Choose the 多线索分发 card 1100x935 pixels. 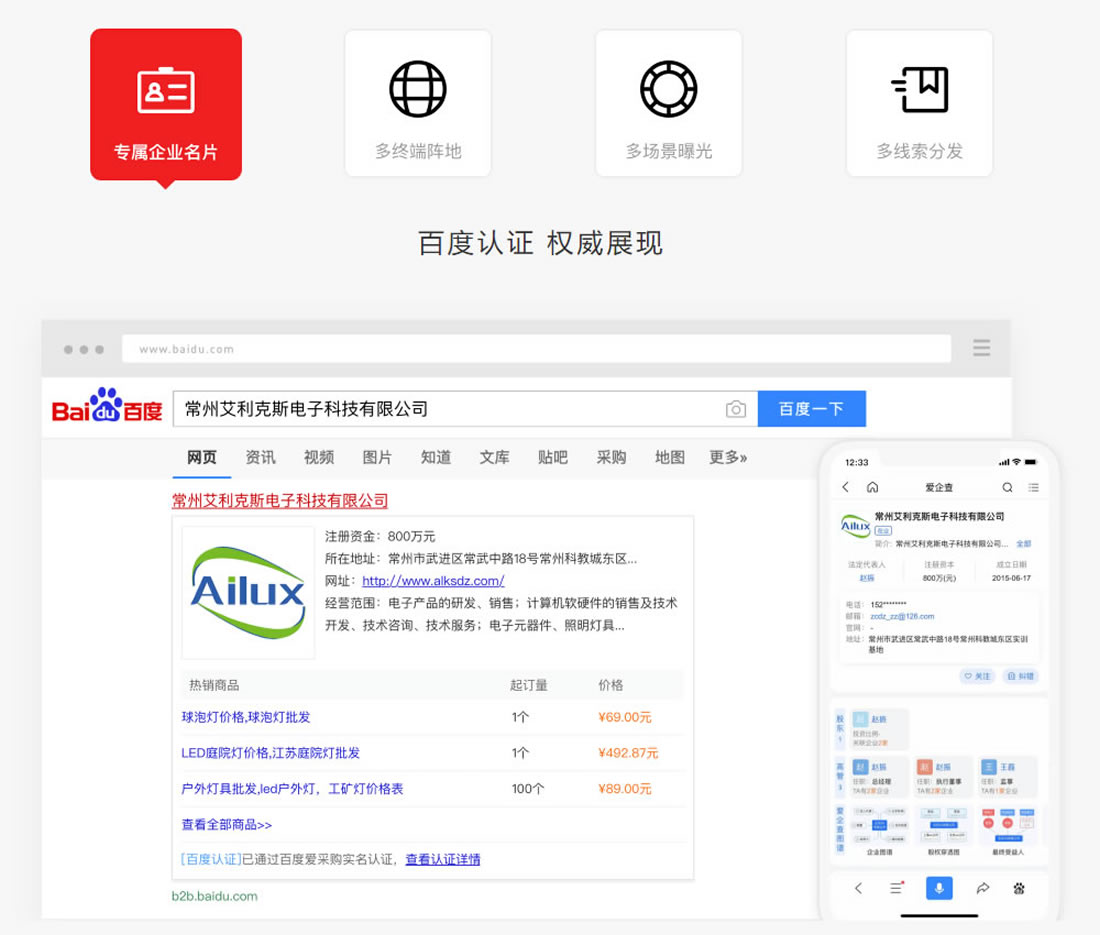point(920,103)
